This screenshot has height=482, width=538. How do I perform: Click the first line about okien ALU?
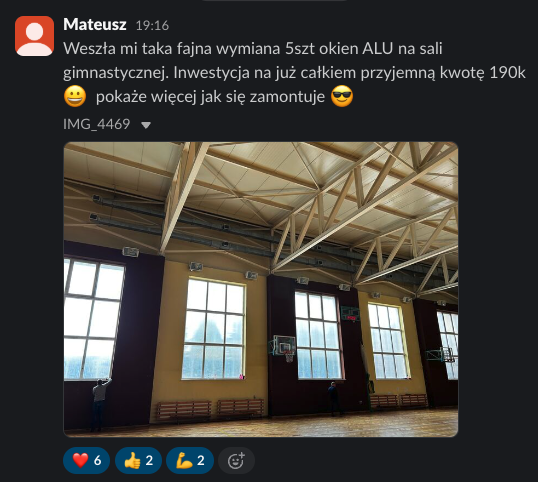[253, 48]
